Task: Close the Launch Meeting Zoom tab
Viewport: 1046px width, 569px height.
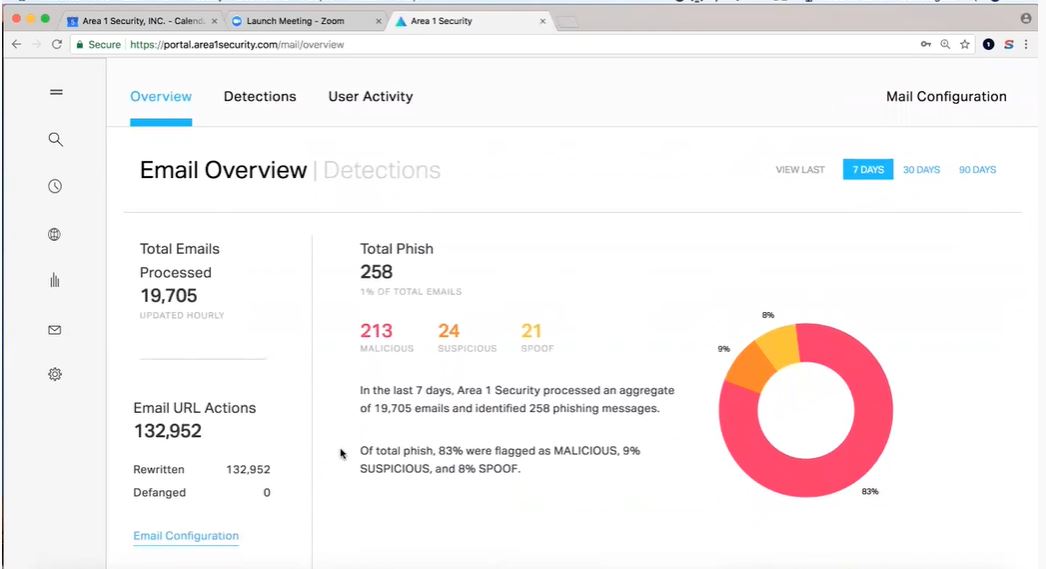Action: point(378,21)
